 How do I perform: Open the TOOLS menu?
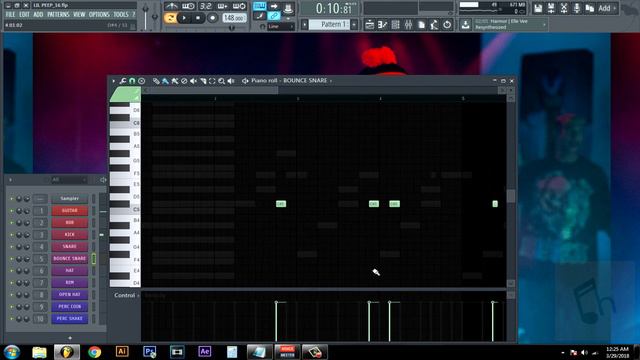121,15
